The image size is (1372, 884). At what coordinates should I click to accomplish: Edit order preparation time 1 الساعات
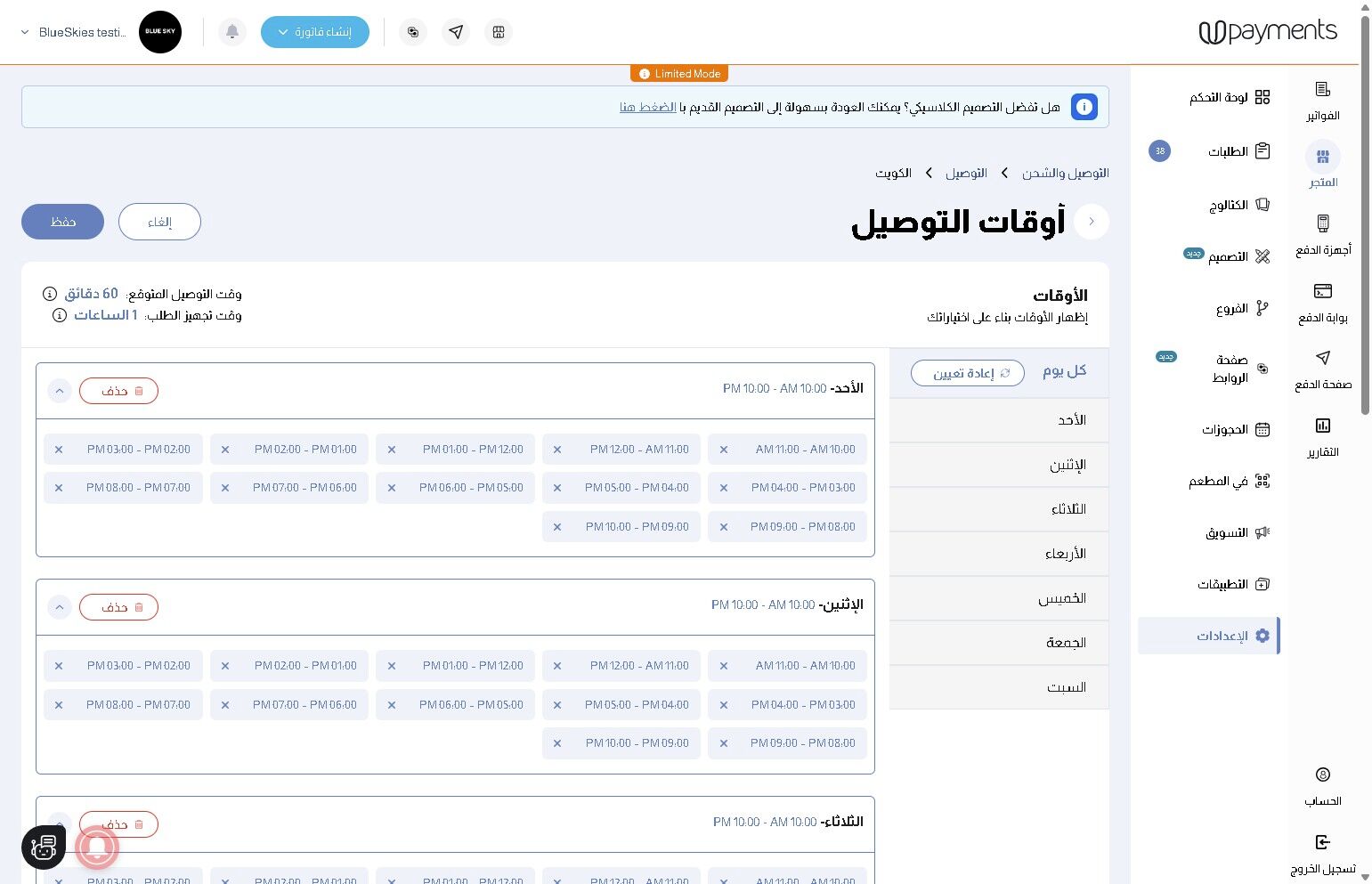(106, 315)
